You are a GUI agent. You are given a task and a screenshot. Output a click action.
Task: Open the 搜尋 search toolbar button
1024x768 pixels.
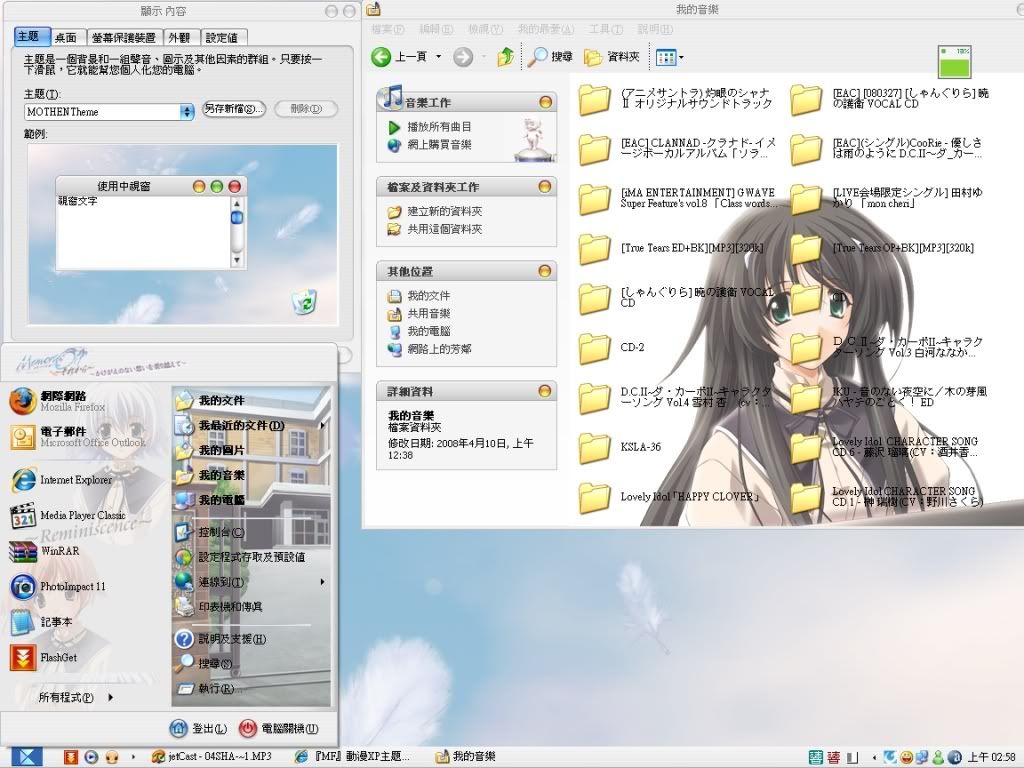[x=550, y=57]
